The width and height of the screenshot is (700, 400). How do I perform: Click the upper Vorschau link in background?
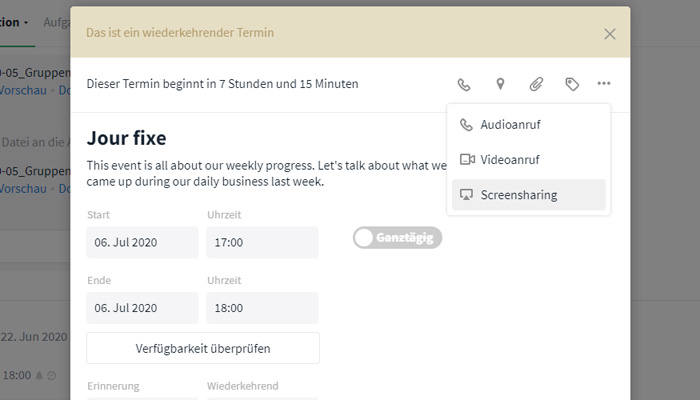click(23, 90)
